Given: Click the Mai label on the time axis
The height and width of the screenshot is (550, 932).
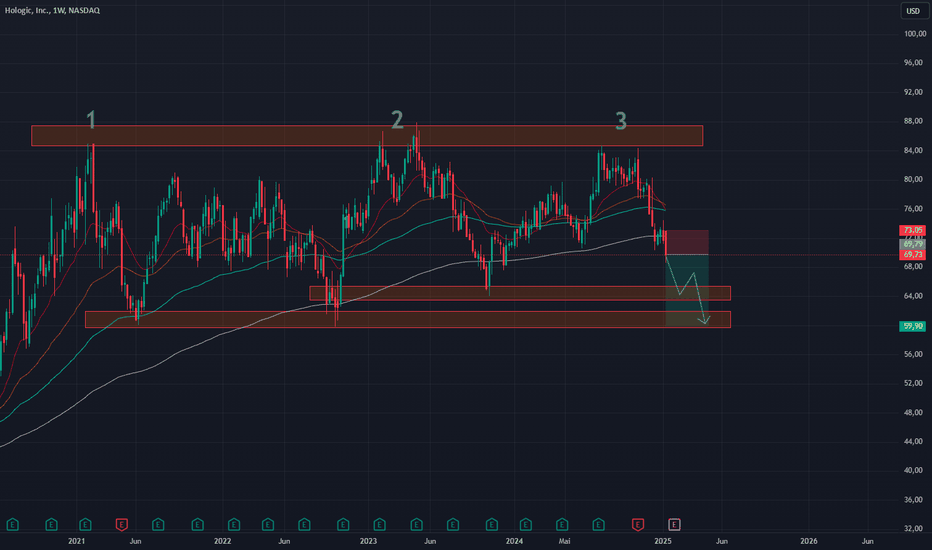Looking at the screenshot, I should [x=565, y=541].
